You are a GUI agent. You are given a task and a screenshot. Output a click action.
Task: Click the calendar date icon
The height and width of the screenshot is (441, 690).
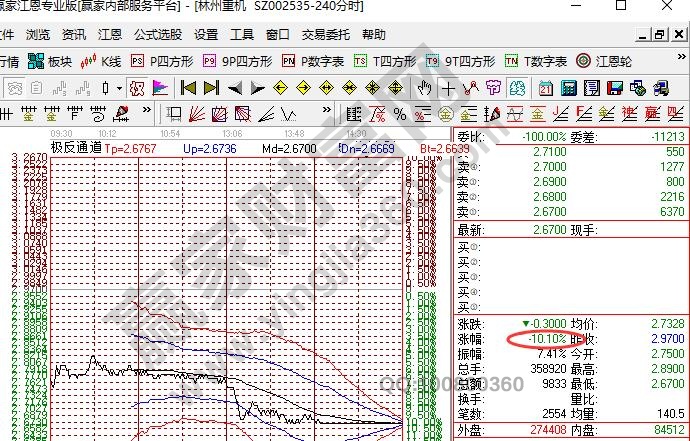(545, 88)
